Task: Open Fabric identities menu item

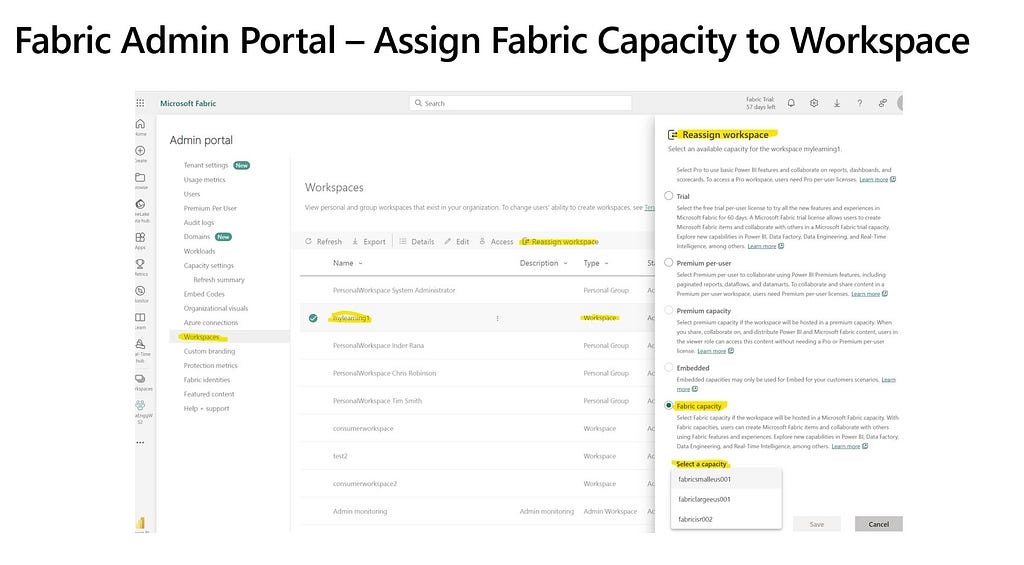Action: point(207,380)
